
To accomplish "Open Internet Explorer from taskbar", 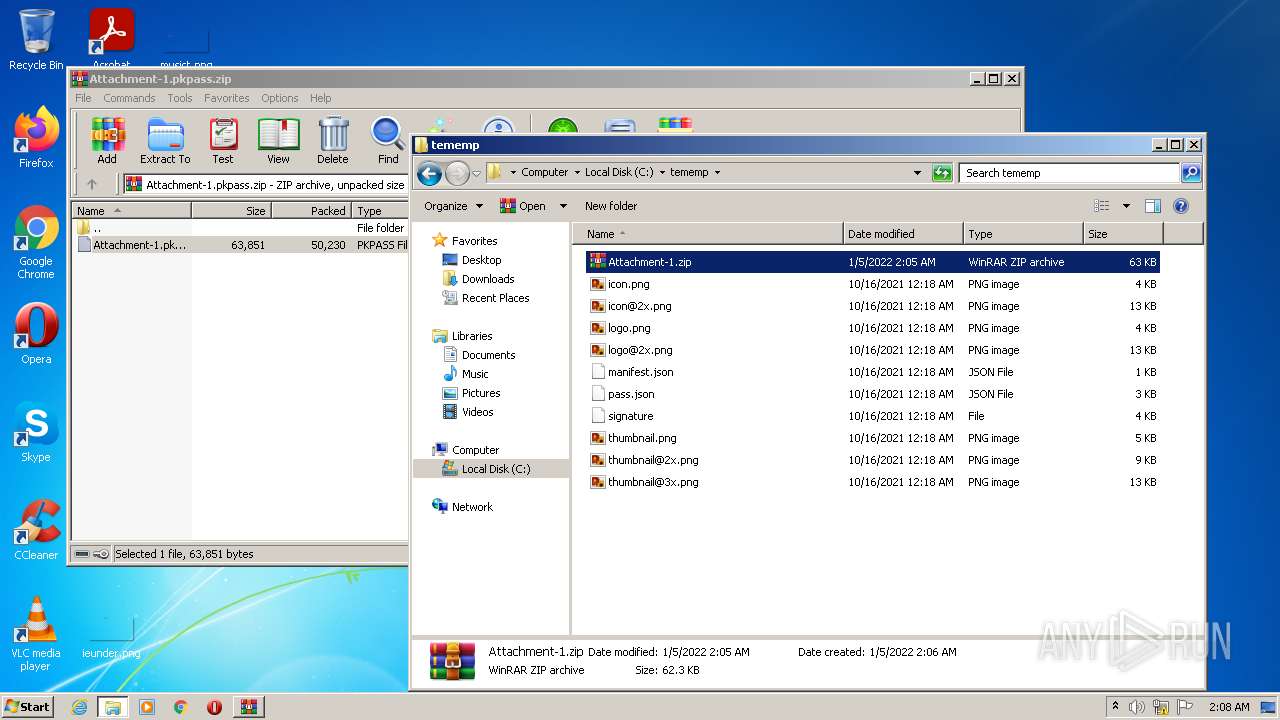I will coord(79,707).
